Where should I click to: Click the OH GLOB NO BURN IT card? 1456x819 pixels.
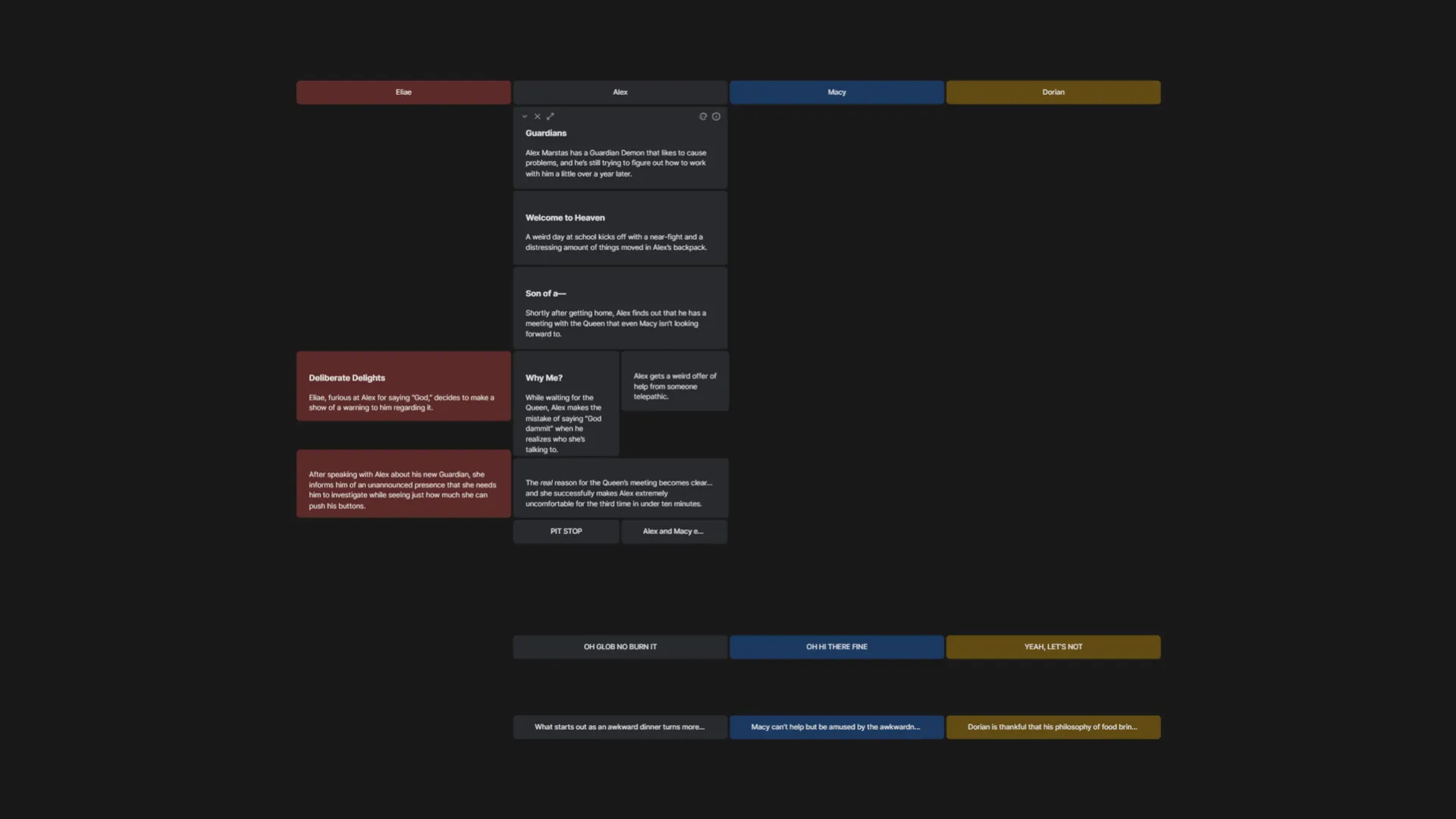(x=620, y=647)
